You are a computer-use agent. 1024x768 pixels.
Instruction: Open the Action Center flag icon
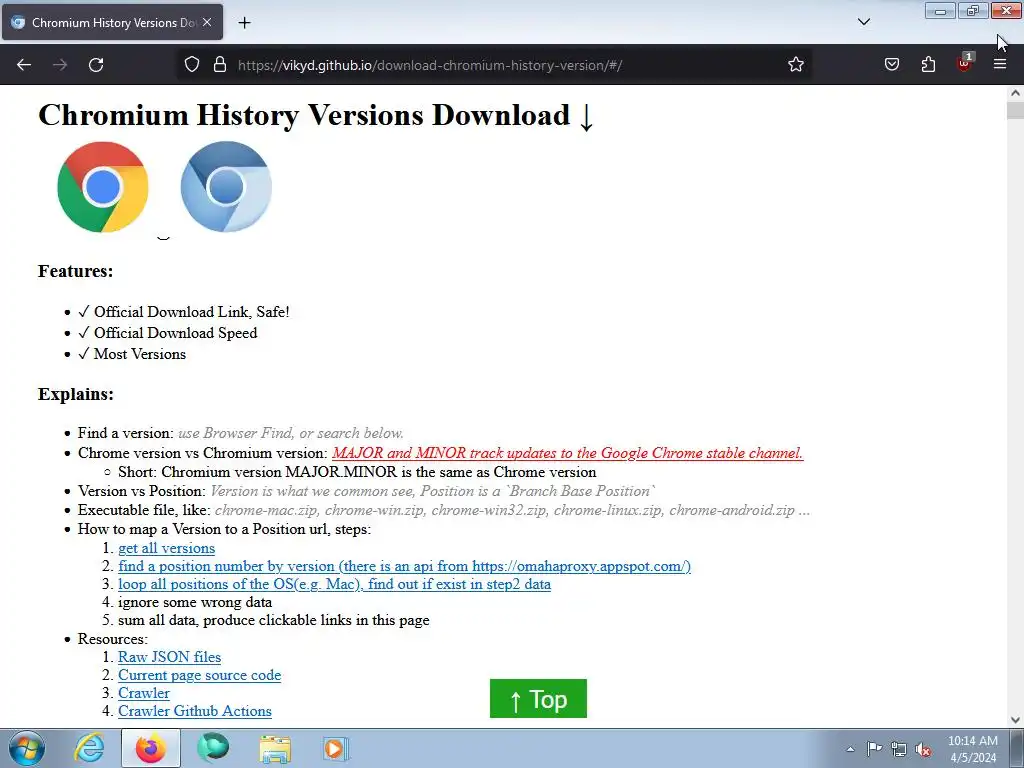(874, 748)
